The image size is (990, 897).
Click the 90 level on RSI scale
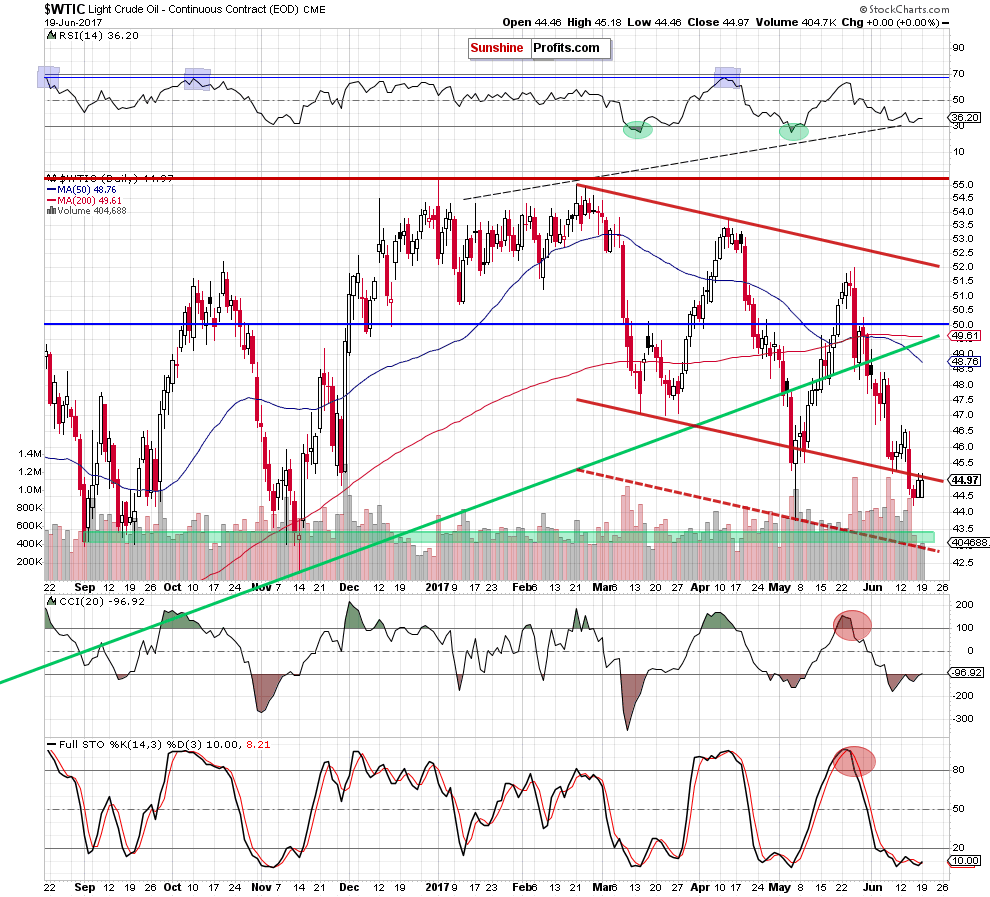pyautogui.click(x=958, y=48)
